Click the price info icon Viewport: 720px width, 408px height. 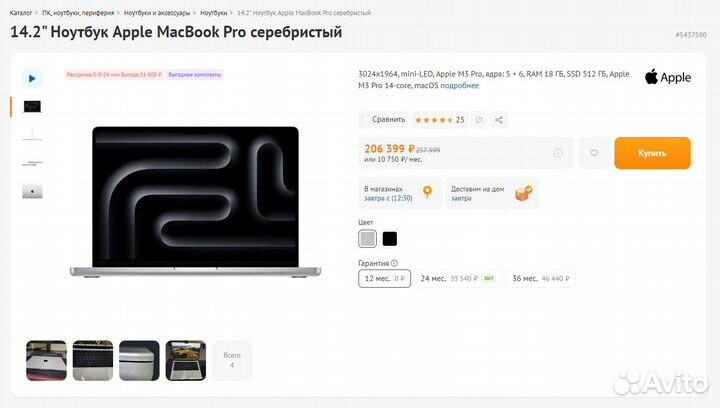click(x=558, y=153)
